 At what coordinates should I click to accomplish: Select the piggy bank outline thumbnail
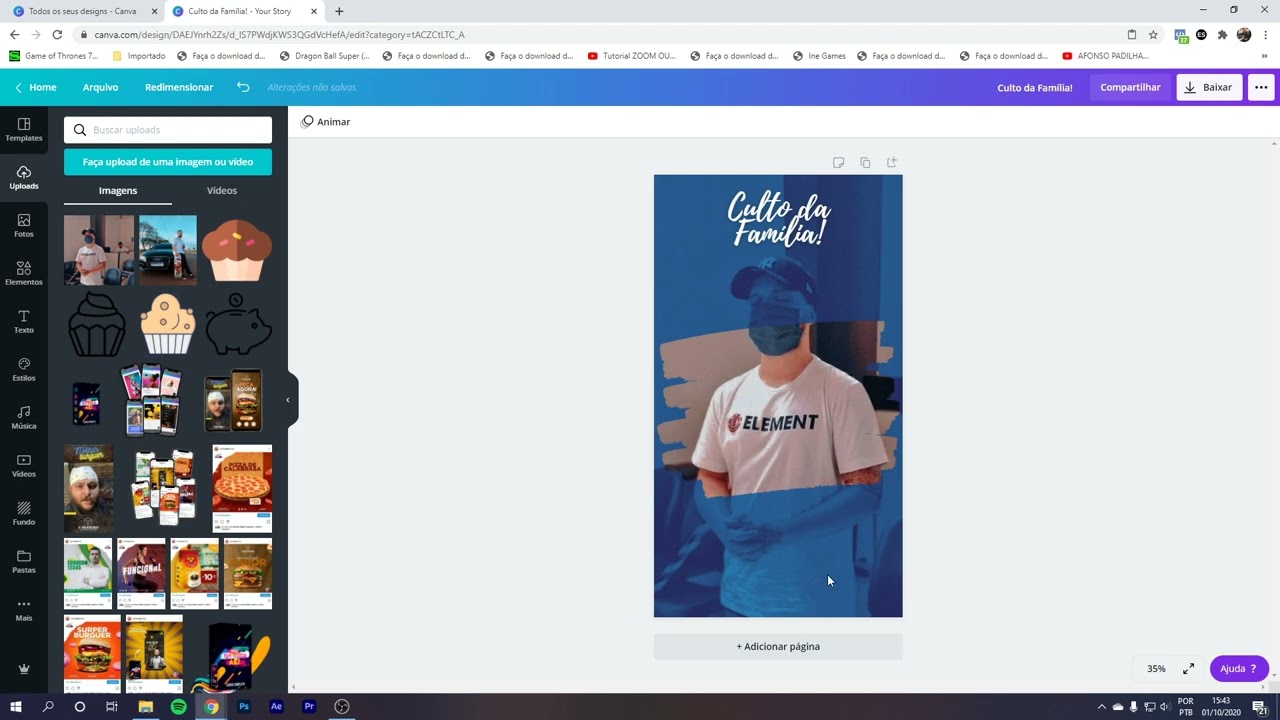pos(238,324)
